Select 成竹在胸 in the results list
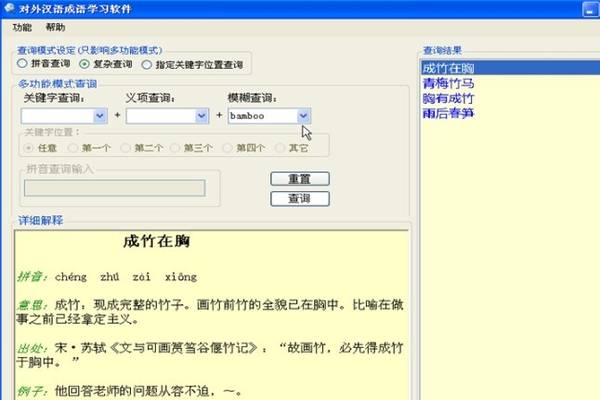This screenshot has width=600, height=400. click(x=448, y=68)
